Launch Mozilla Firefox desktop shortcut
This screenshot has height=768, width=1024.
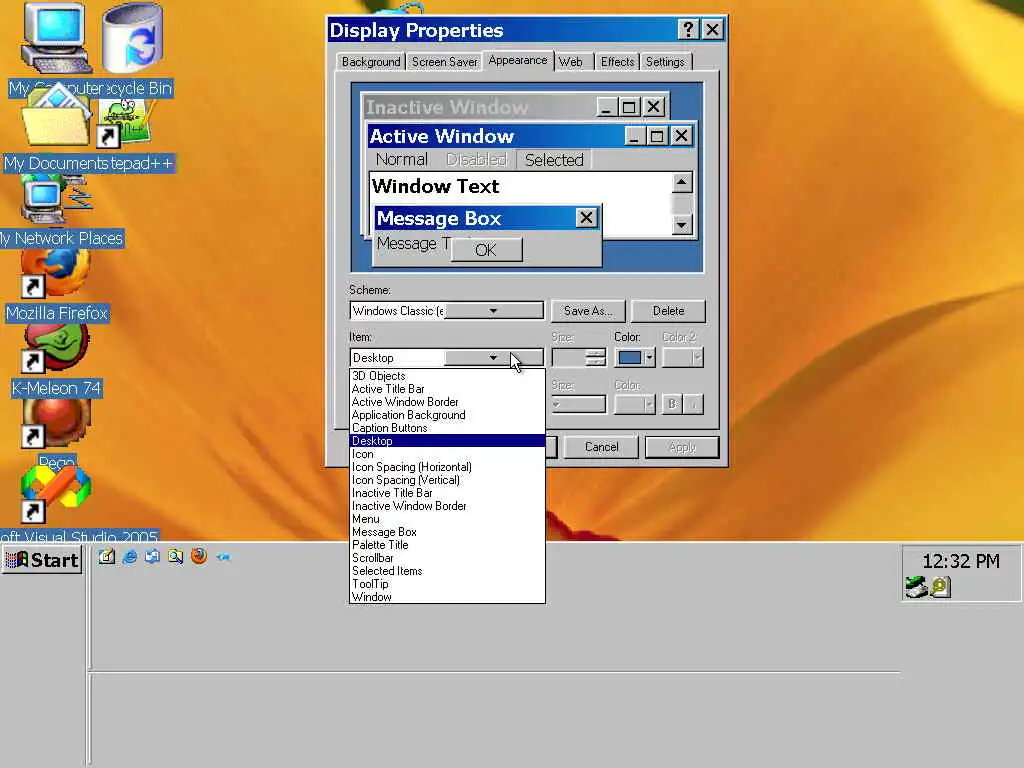coord(56,274)
